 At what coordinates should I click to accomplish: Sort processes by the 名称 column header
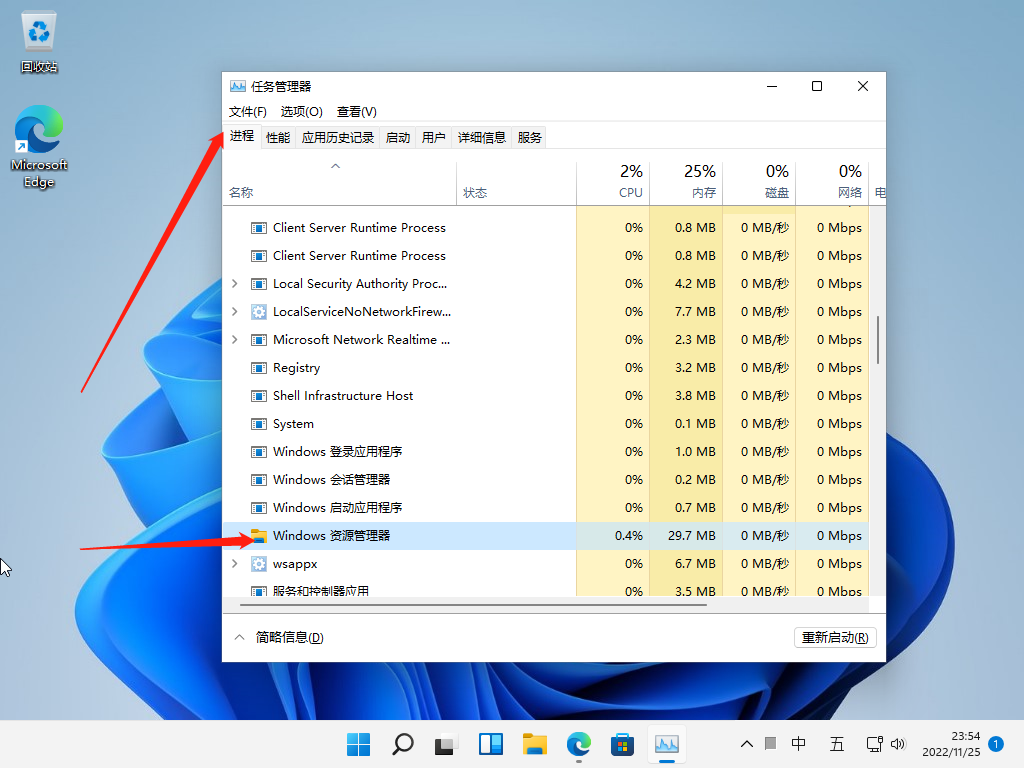click(340, 183)
